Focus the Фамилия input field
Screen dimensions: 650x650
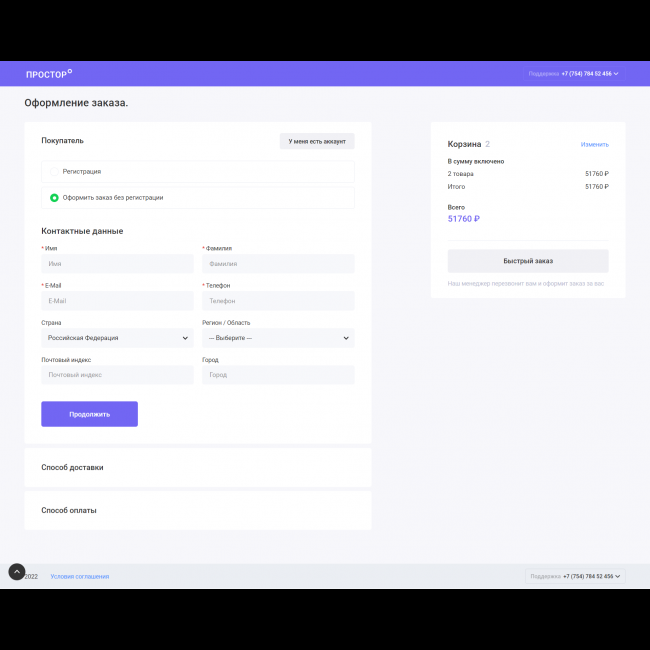(x=278, y=264)
